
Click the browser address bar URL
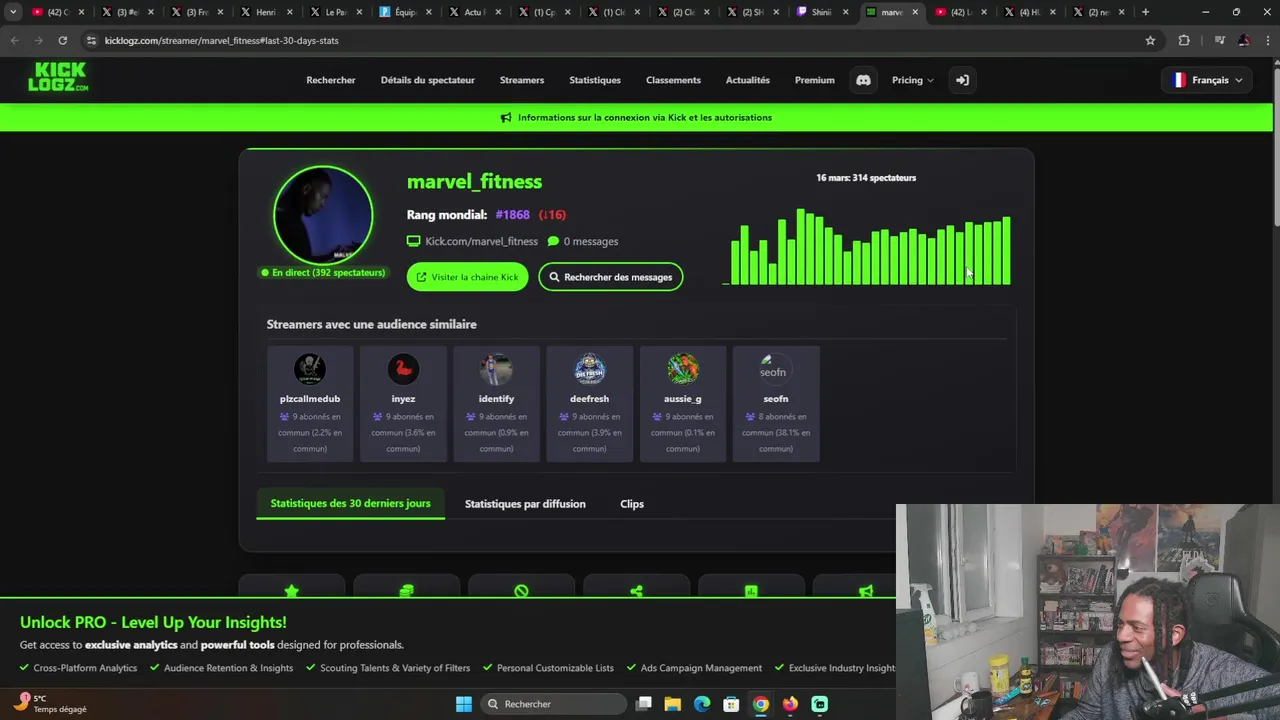tap(221, 40)
